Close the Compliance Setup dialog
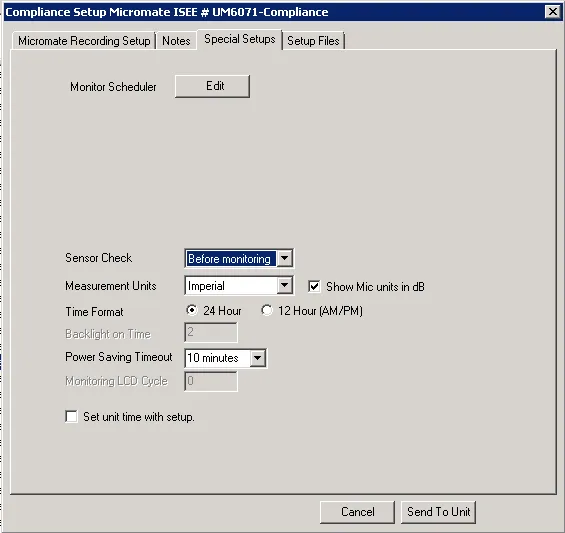This screenshot has height=533, width=565. click(553, 12)
